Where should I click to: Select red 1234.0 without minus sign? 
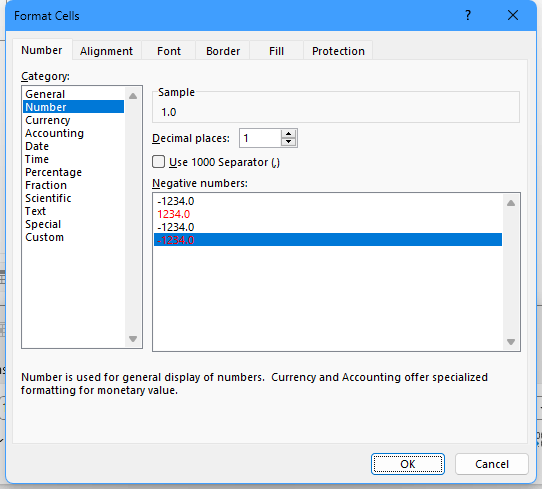coord(328,214)
